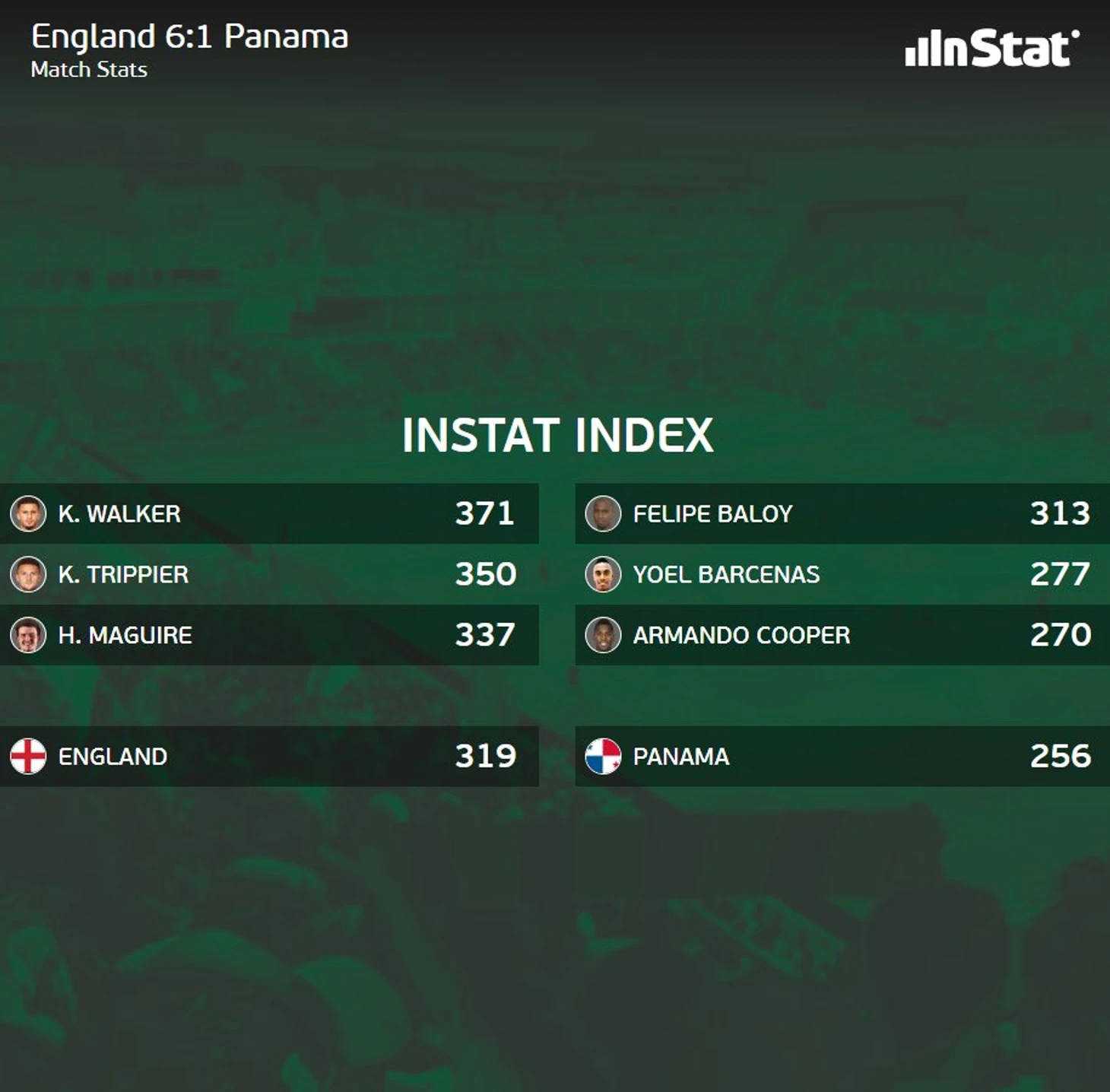
Task: Click England's team index value 319
Action: click(x=486, y=756)
